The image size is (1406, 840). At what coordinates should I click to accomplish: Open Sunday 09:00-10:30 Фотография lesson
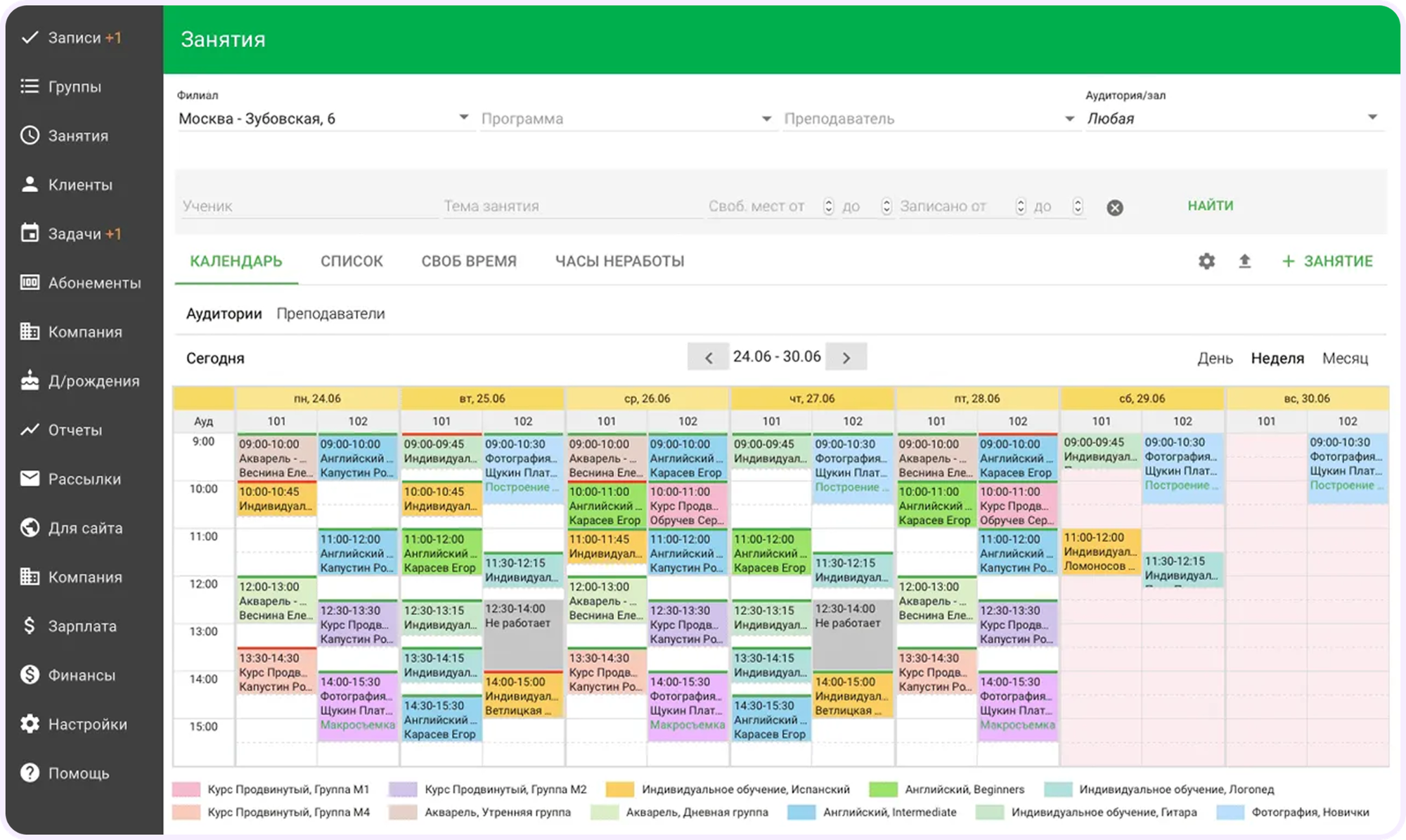(1348, 467)
